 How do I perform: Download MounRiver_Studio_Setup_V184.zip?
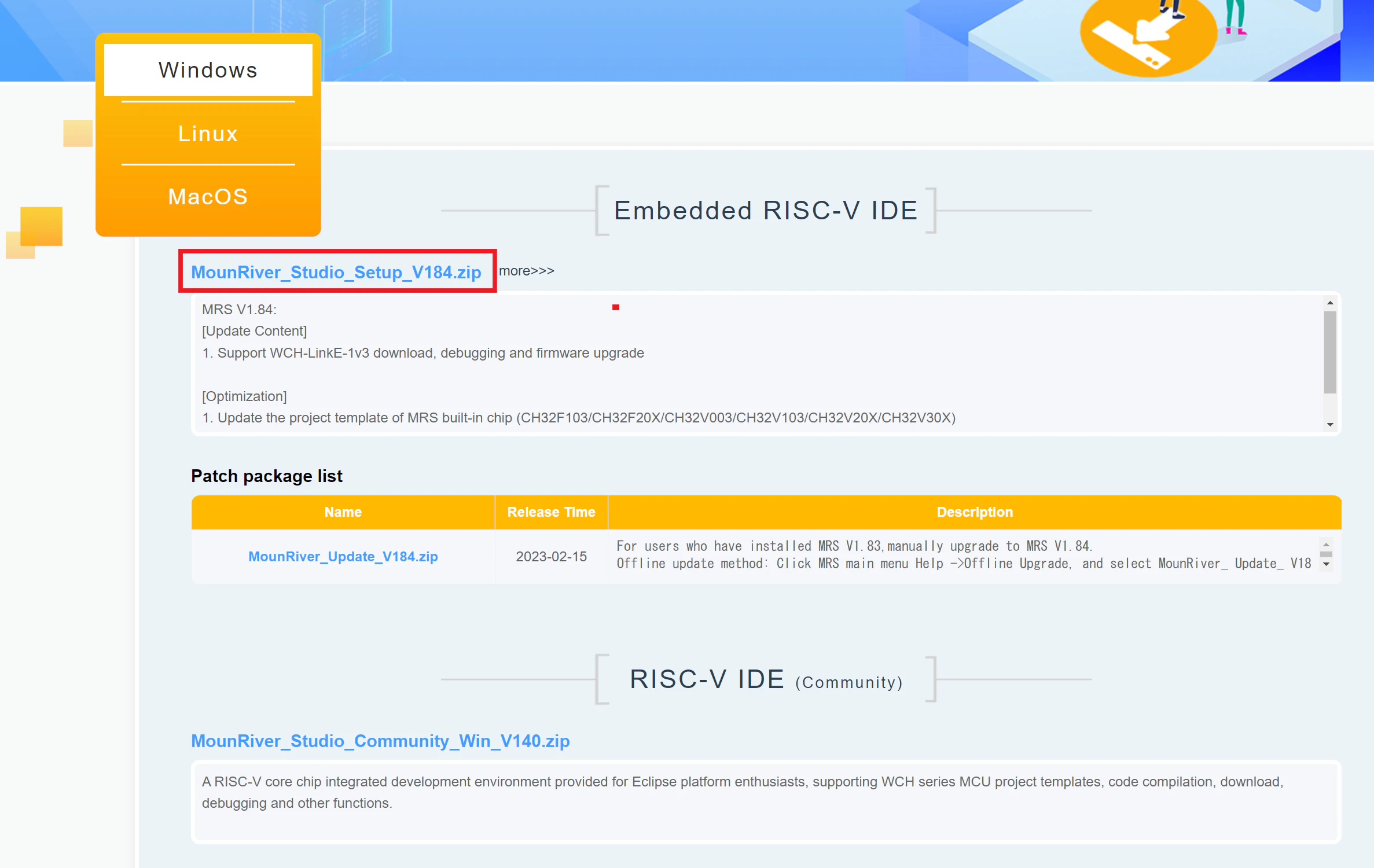click(336, 272)
